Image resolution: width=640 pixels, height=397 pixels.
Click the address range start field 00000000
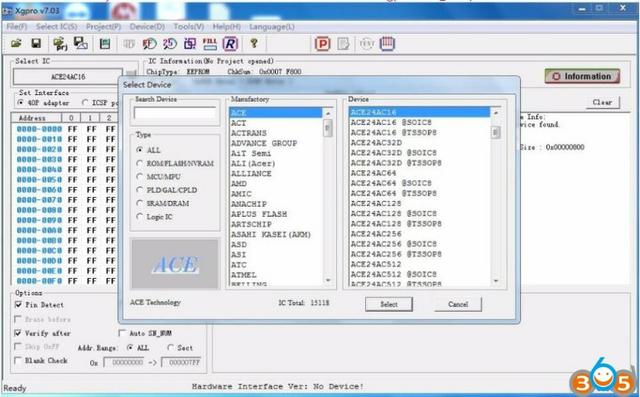coord(124,362)
